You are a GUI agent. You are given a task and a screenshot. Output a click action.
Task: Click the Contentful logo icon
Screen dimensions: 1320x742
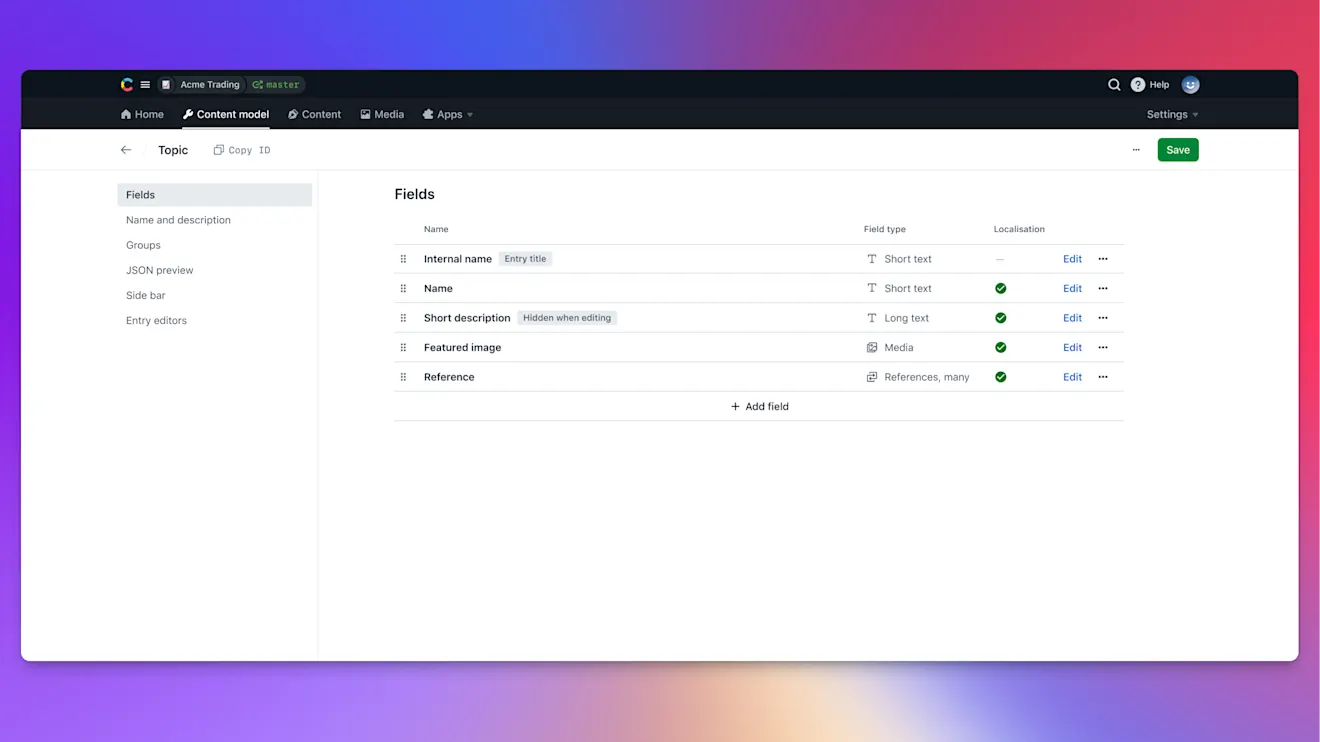[127, 85]
